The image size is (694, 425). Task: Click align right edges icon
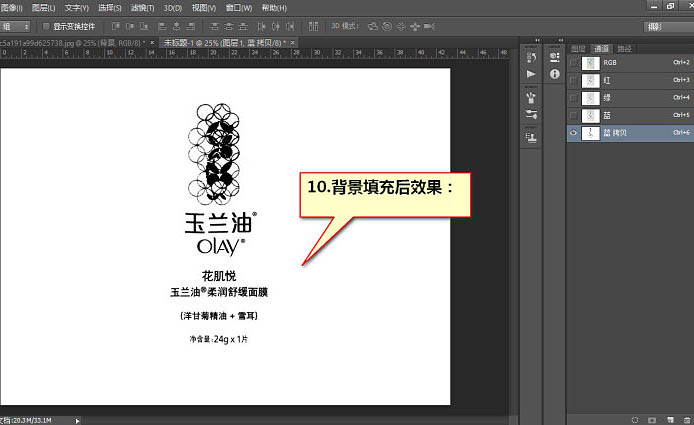[191, 27]
